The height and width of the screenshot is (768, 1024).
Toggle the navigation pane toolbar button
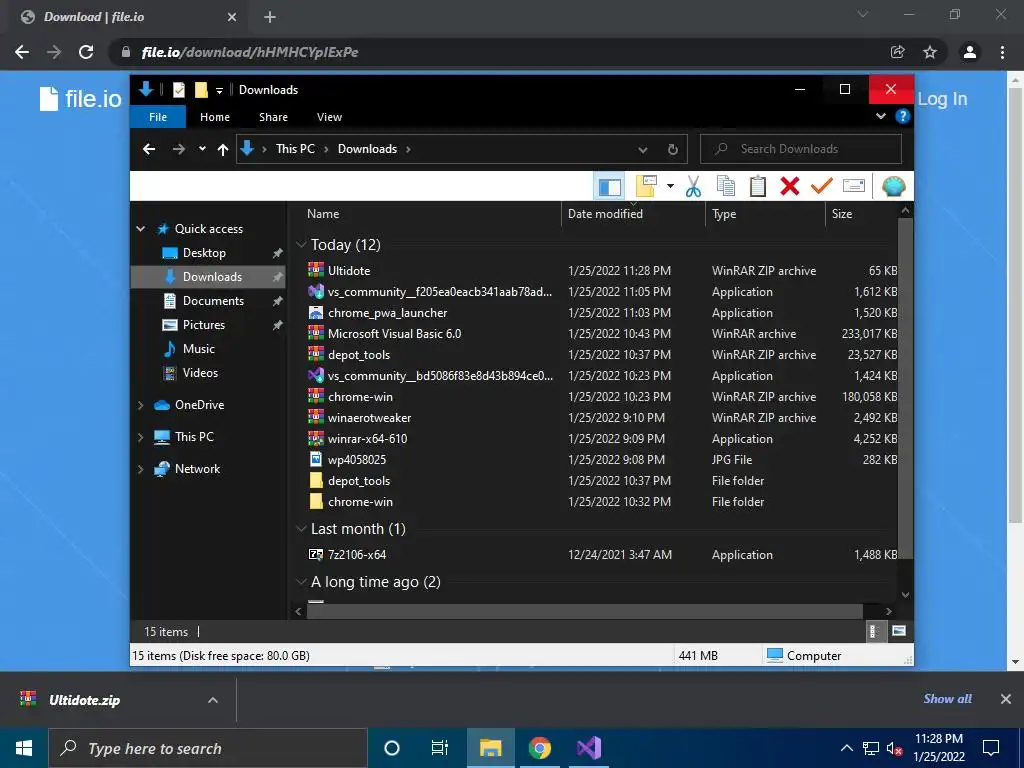pyautogui.click(x=609, y=187)
